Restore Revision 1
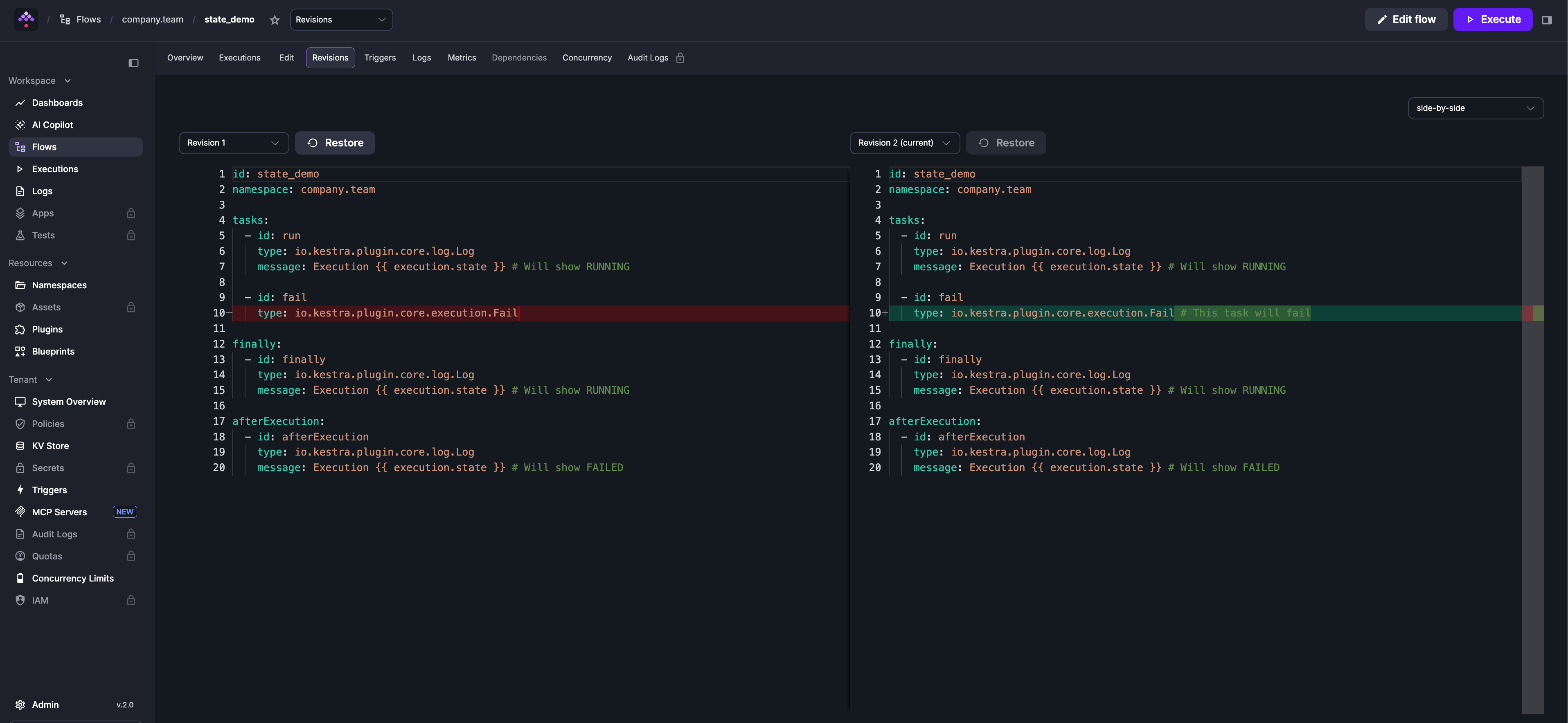 (335, 143)
